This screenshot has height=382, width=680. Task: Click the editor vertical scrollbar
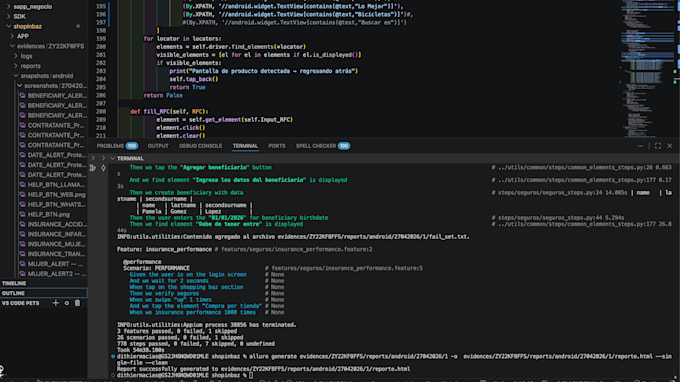(x=677, y=69)
